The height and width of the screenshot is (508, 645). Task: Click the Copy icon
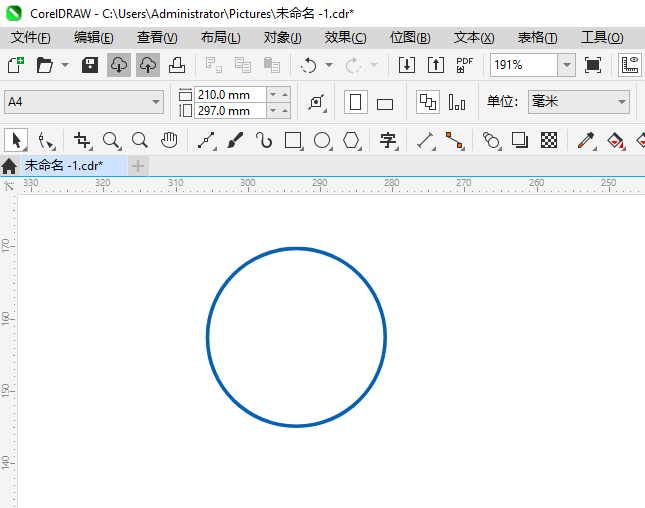243,65
